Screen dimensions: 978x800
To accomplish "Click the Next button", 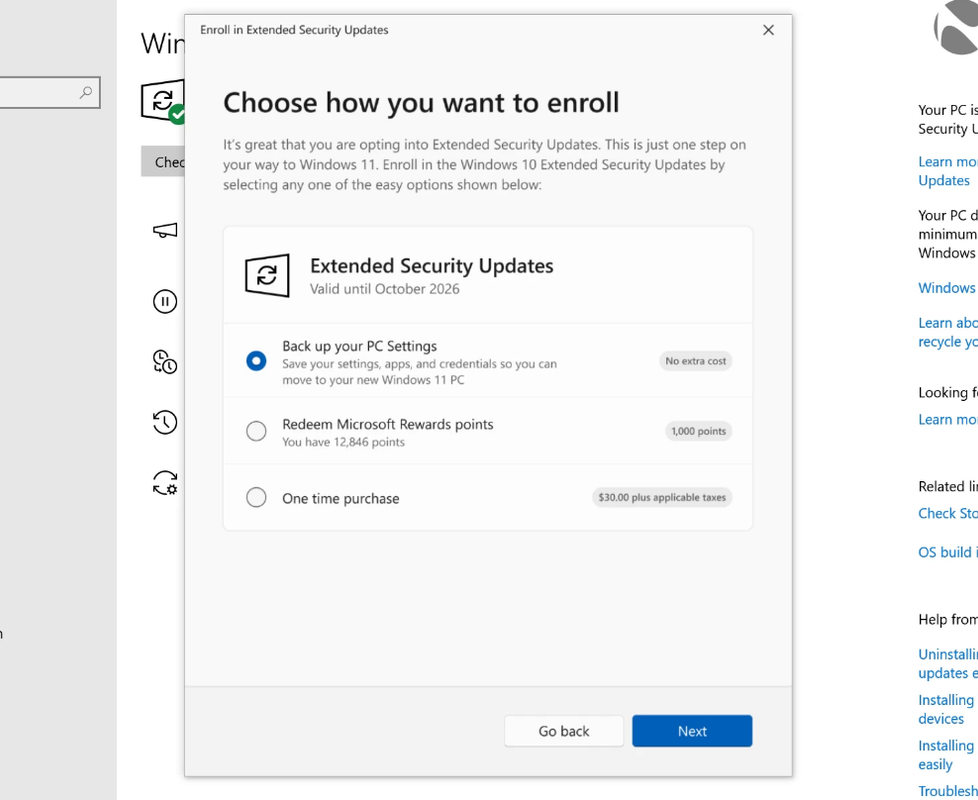I will point(692,731).
